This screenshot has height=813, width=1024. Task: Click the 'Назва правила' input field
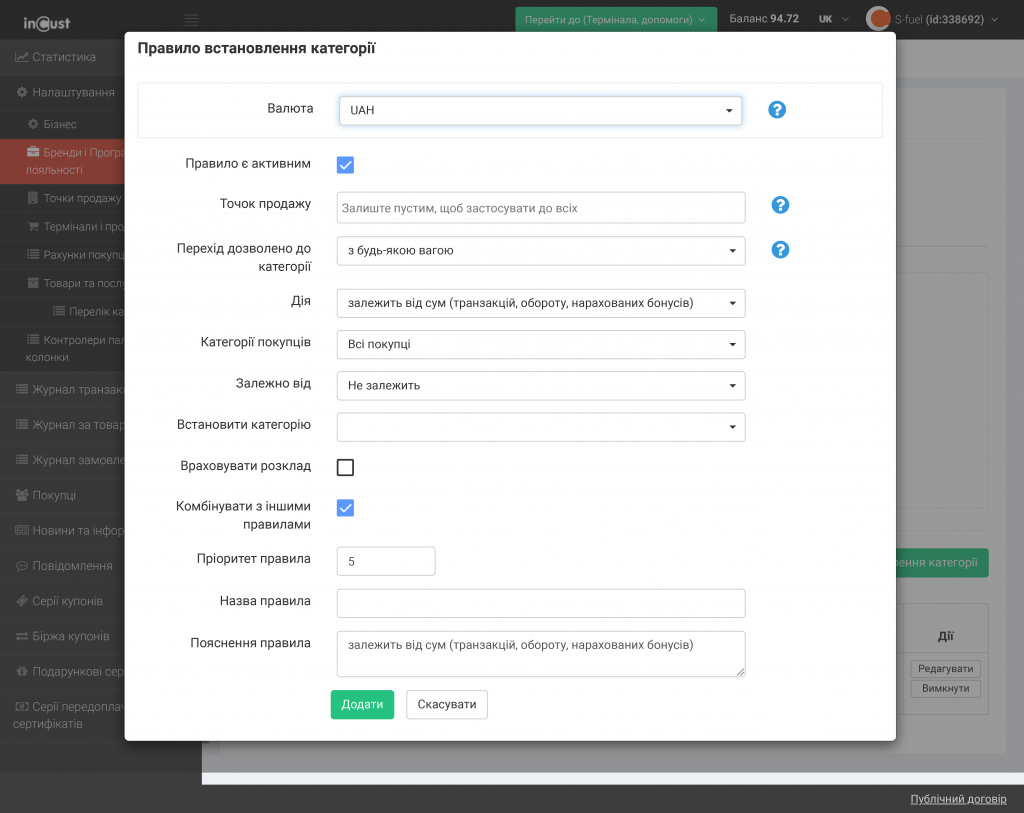tap(540, 603)
